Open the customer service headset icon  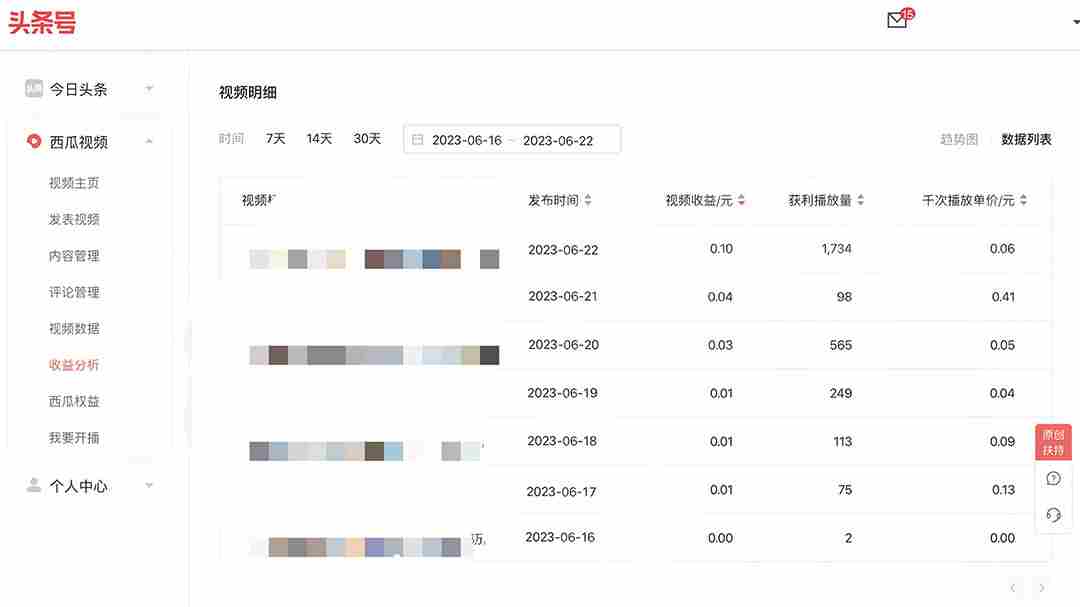[1053, 515]
